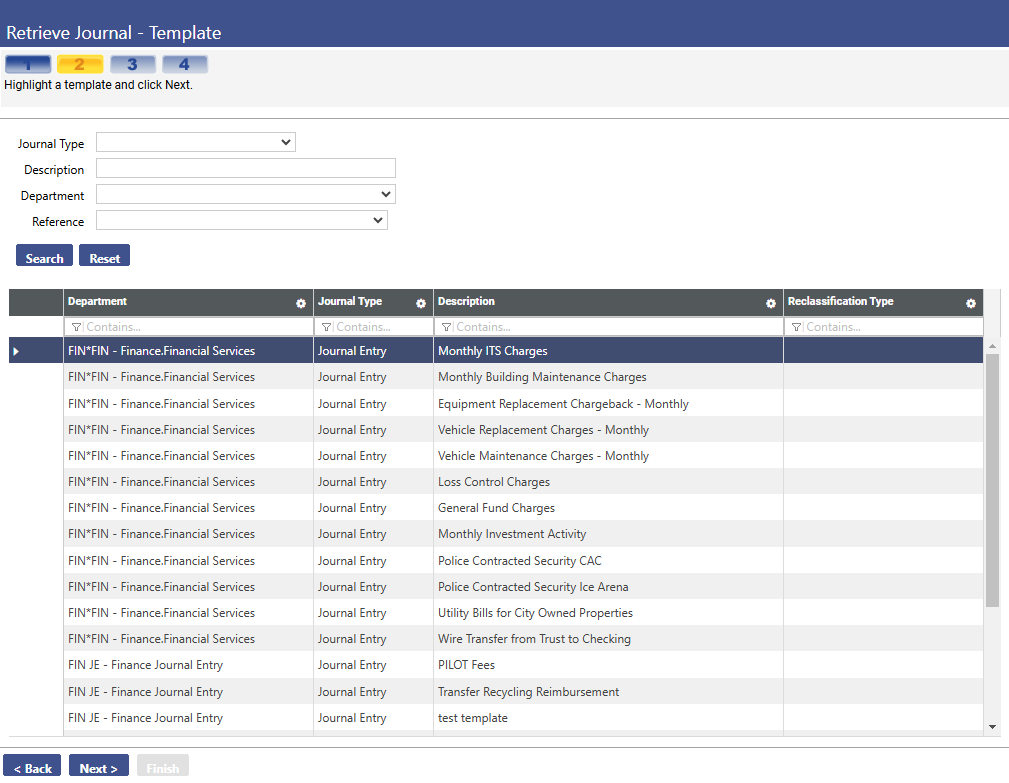Open Journal Type column settings gear
The height and width of the screenshot is (783, 1009).
421,304
